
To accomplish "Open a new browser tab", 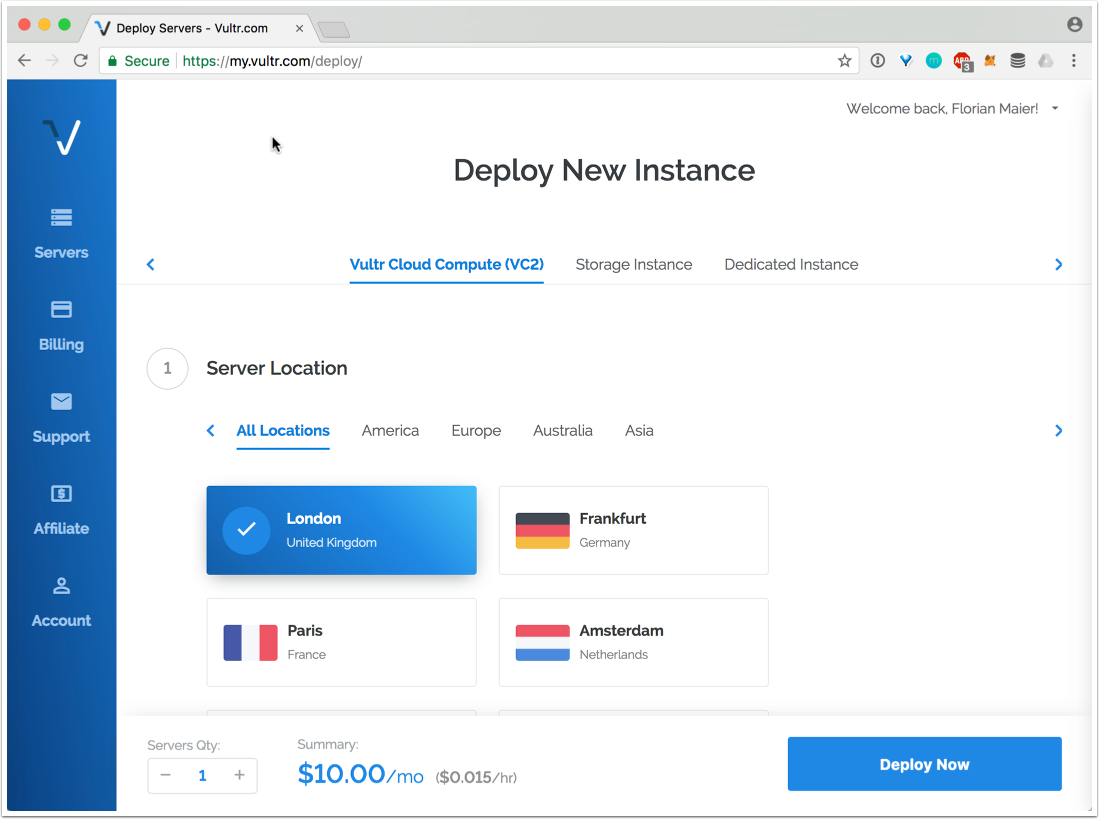I will pyautogui.click(x=334, y=29).
